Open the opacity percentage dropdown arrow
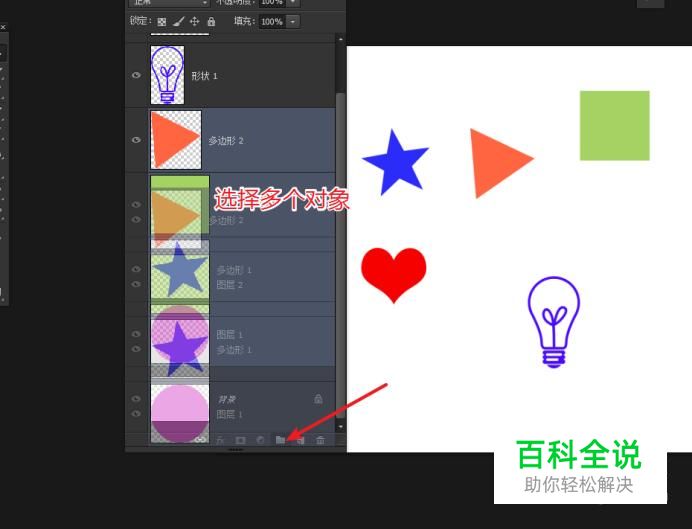Screen dimensions: 692x529 point(293,3)
